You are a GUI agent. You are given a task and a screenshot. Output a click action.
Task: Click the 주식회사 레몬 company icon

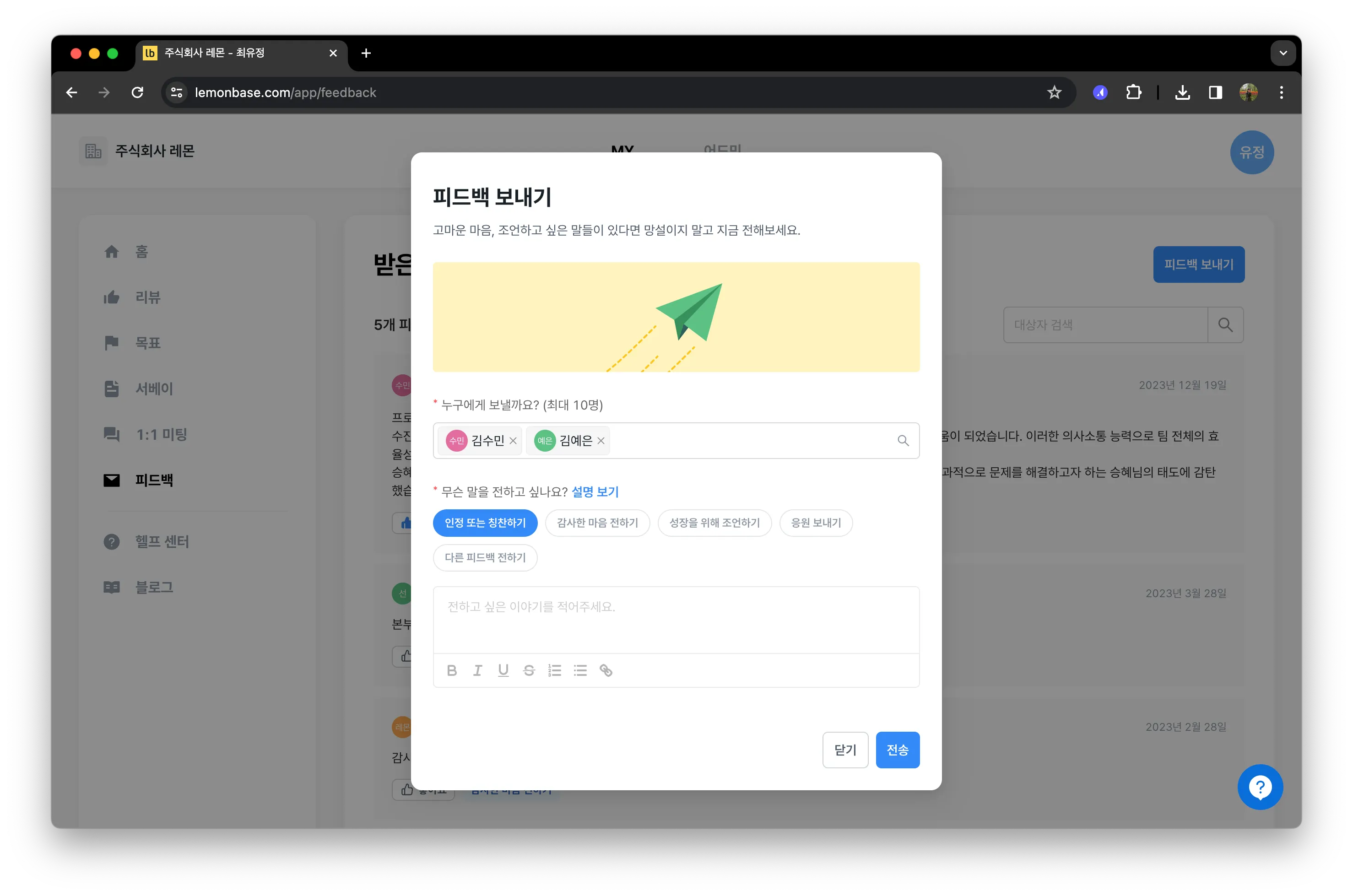pos(93,151)
